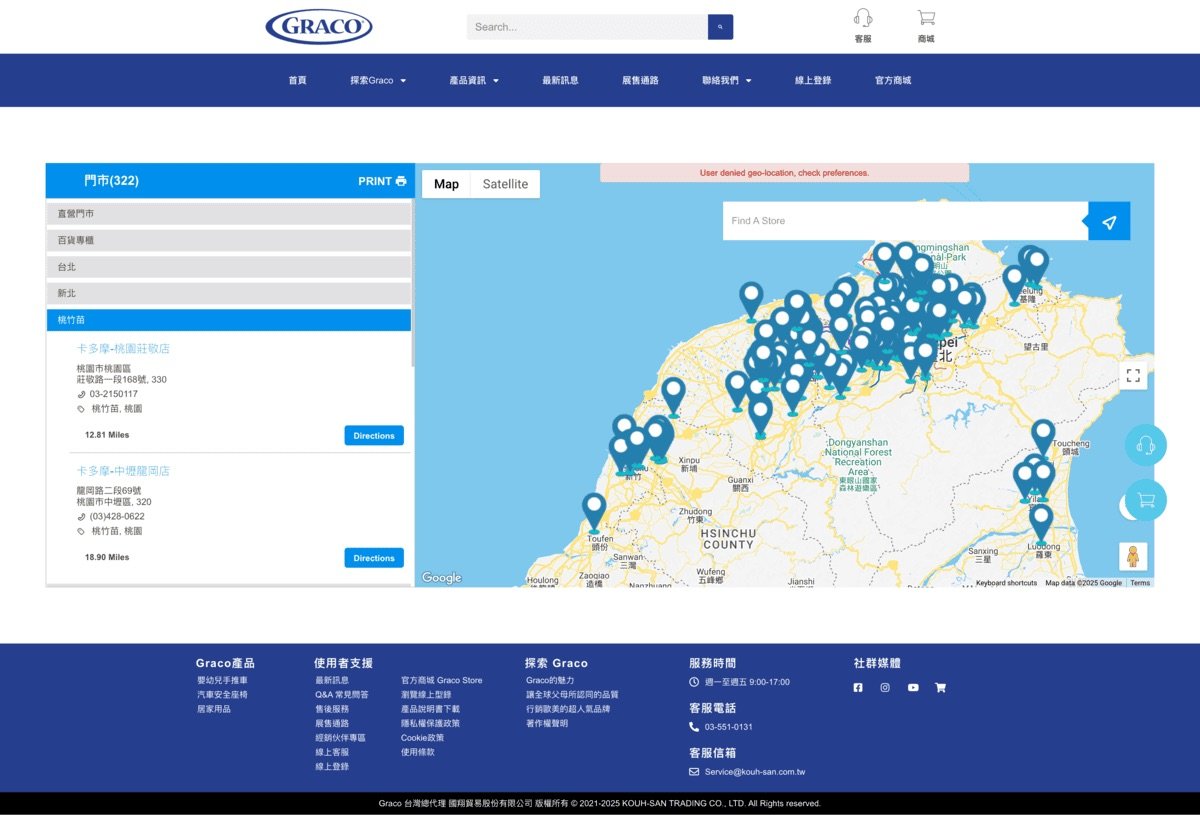
Task: Open the 產品說明書下載 footer link
Action: pos(430,709)
